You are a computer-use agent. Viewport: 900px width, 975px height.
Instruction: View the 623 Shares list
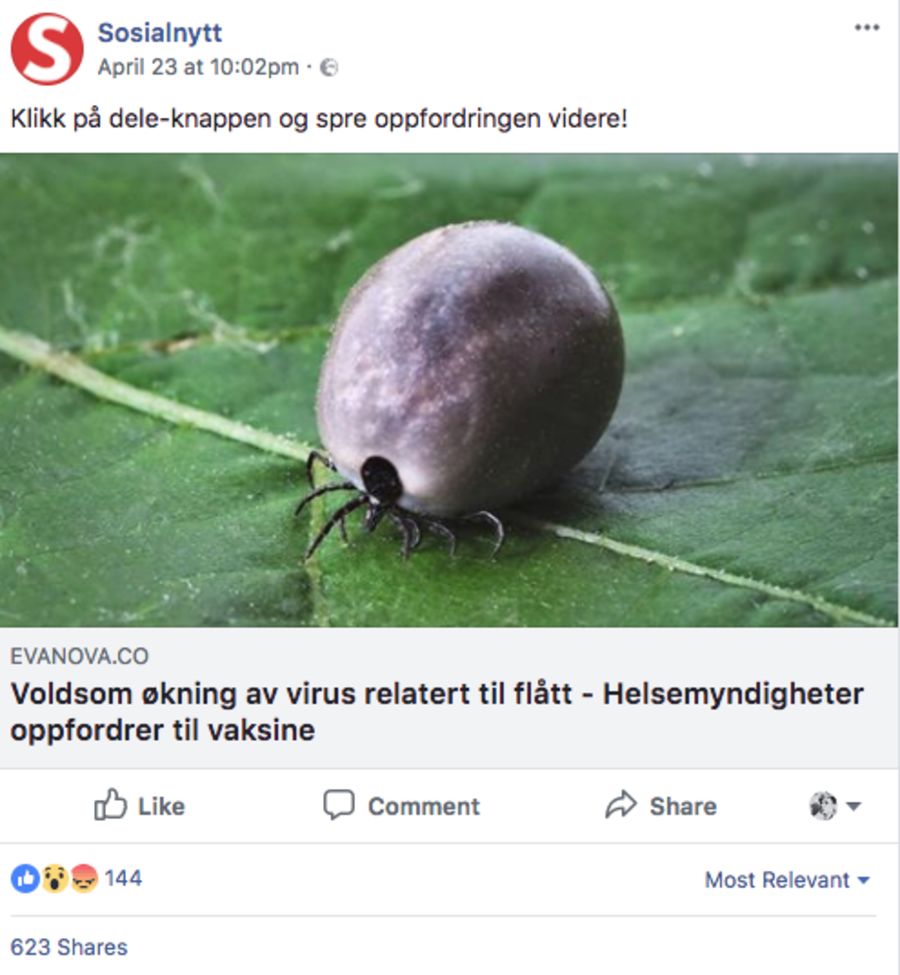coord(69,947)
